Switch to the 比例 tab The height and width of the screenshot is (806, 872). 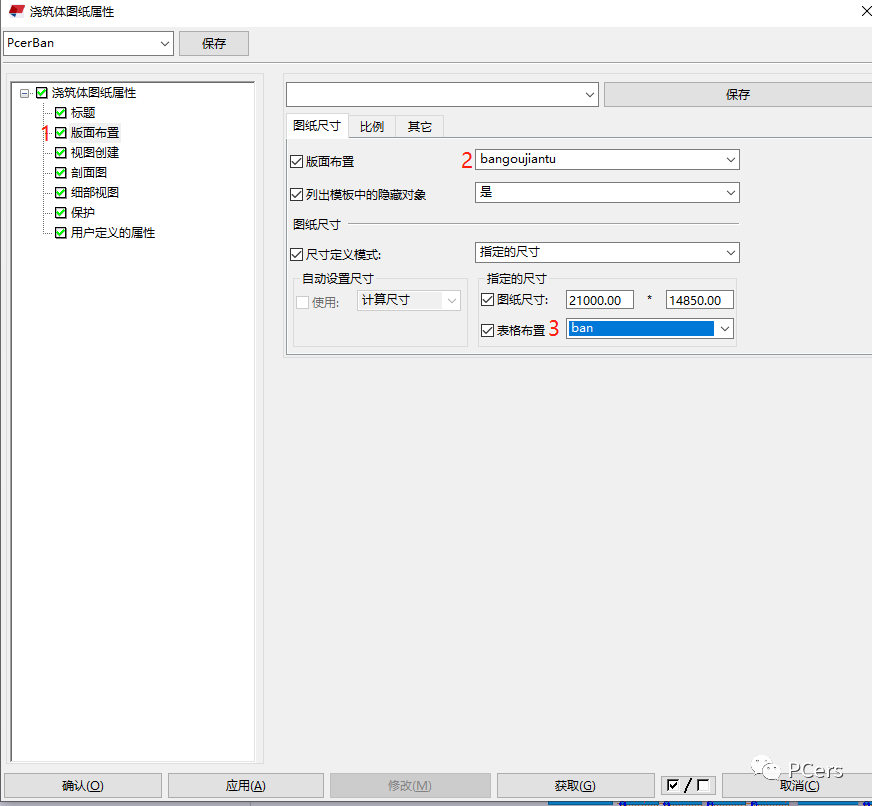click(x=371, y=127)
